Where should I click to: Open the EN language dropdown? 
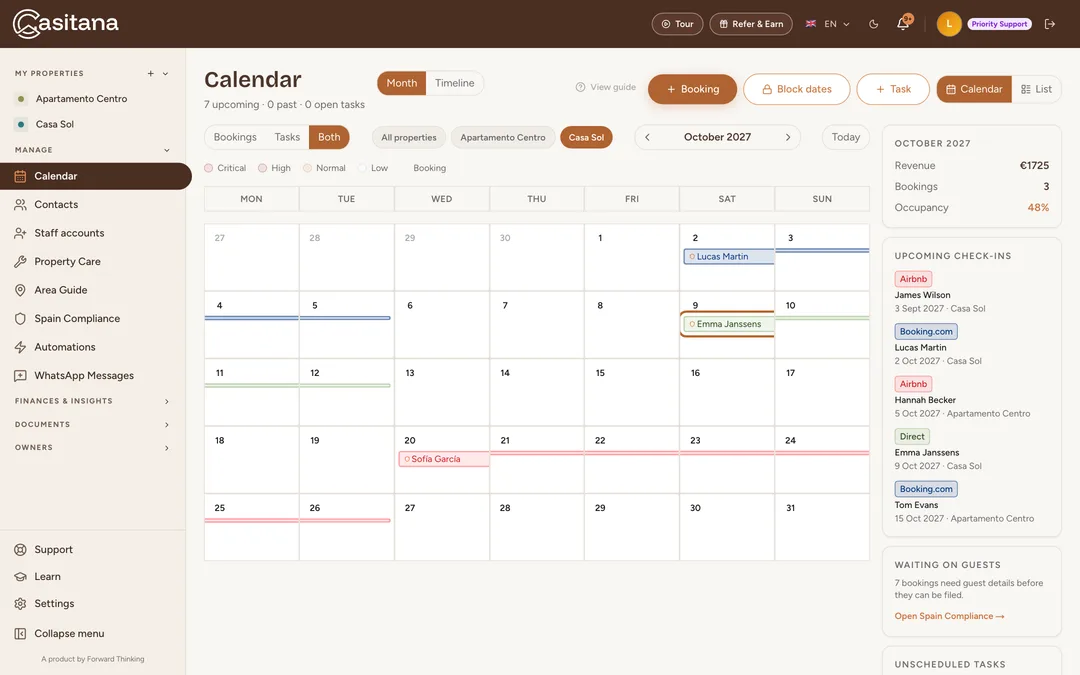(829, 24)
